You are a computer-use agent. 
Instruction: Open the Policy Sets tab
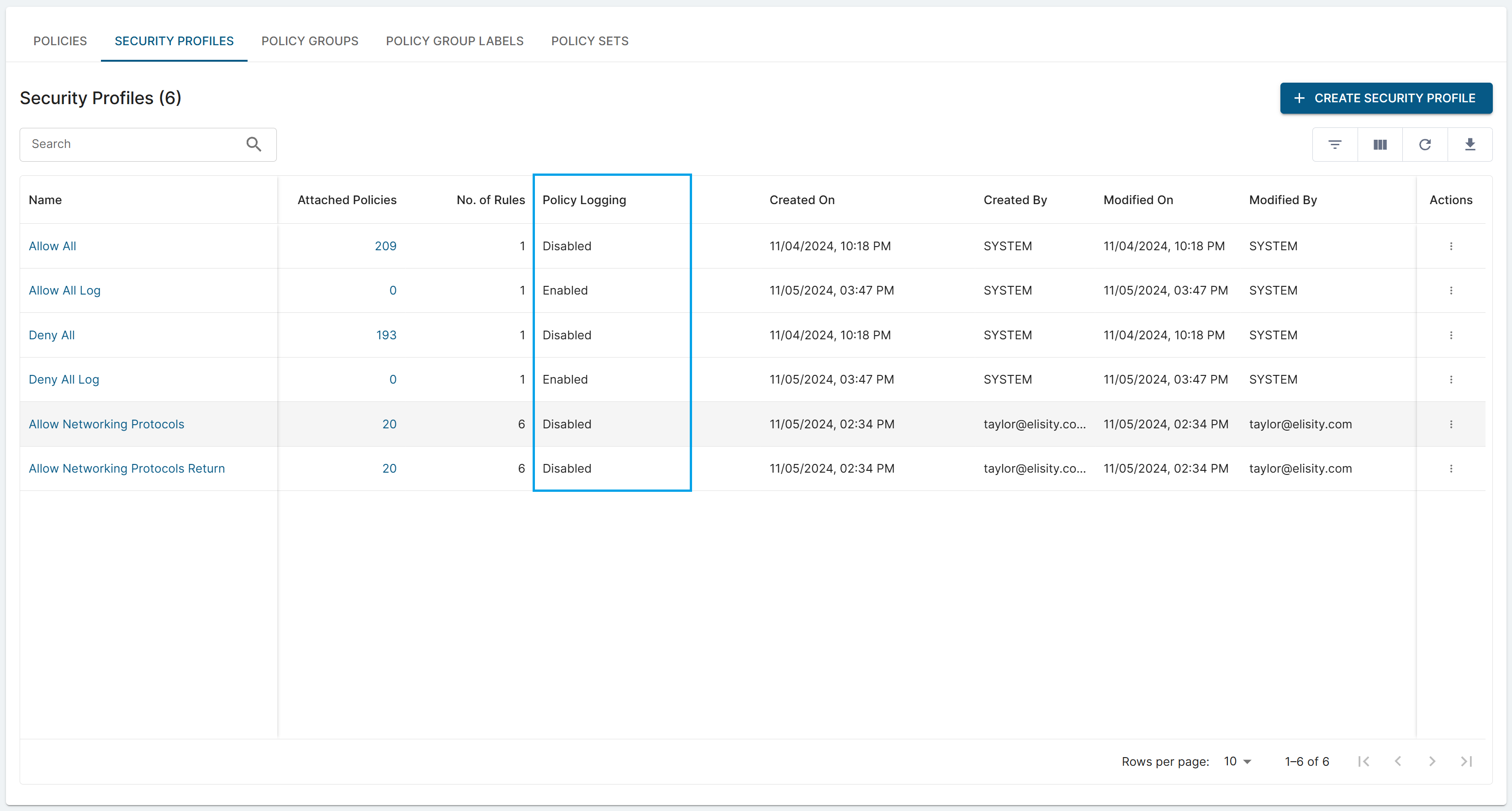click(589, 41)
